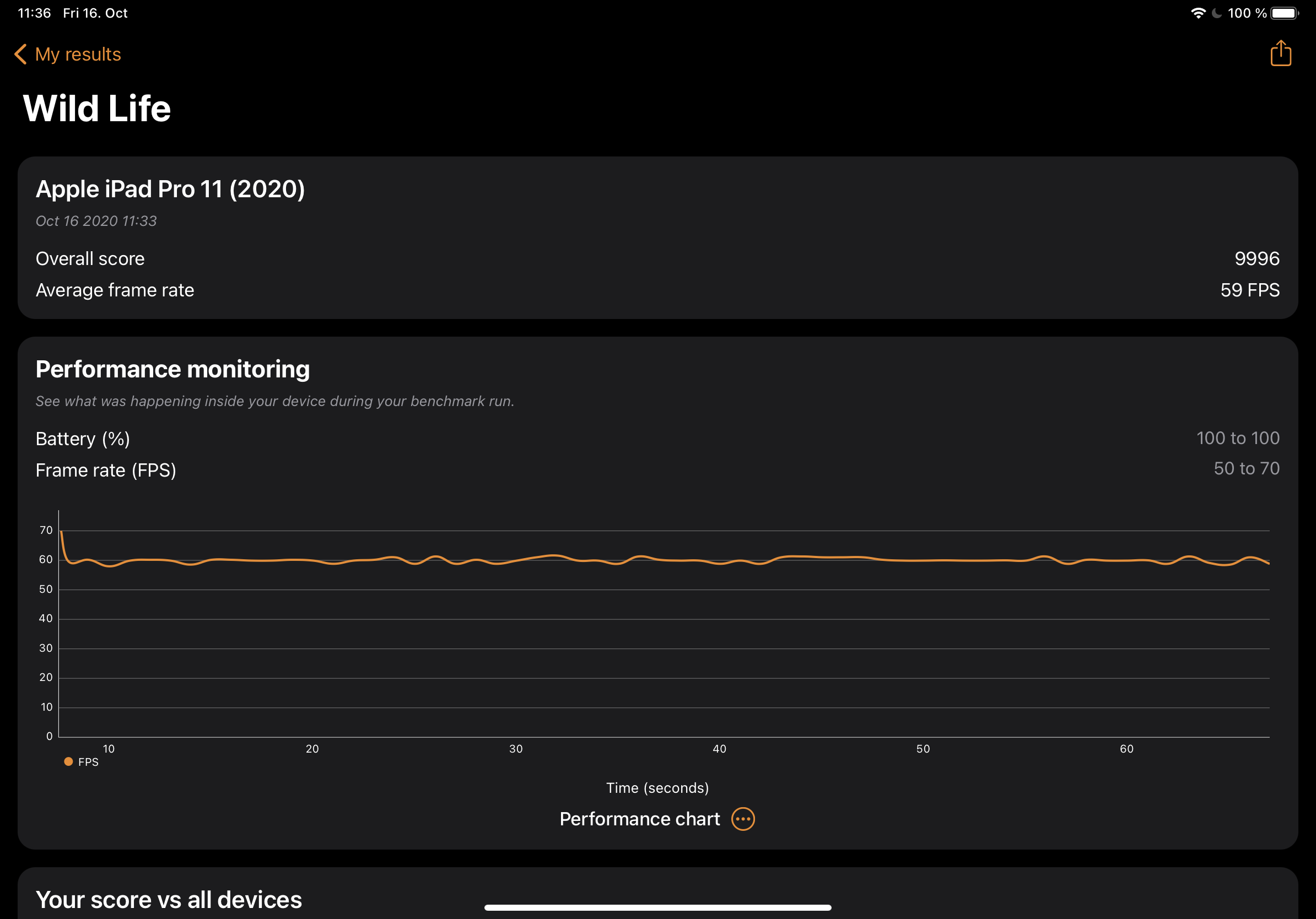The width and height of the screenshot is (1316, 919).
Task: Tap the Frame rate (FPS) row
Action: point(657,469)
